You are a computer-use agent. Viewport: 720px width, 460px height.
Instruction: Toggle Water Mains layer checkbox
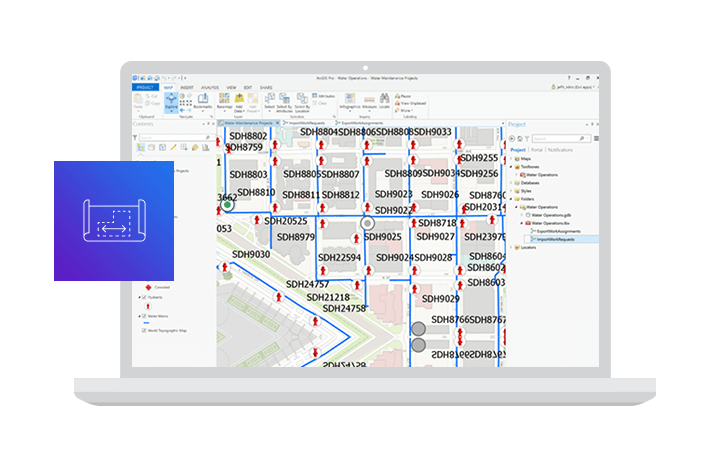point(144,316)
